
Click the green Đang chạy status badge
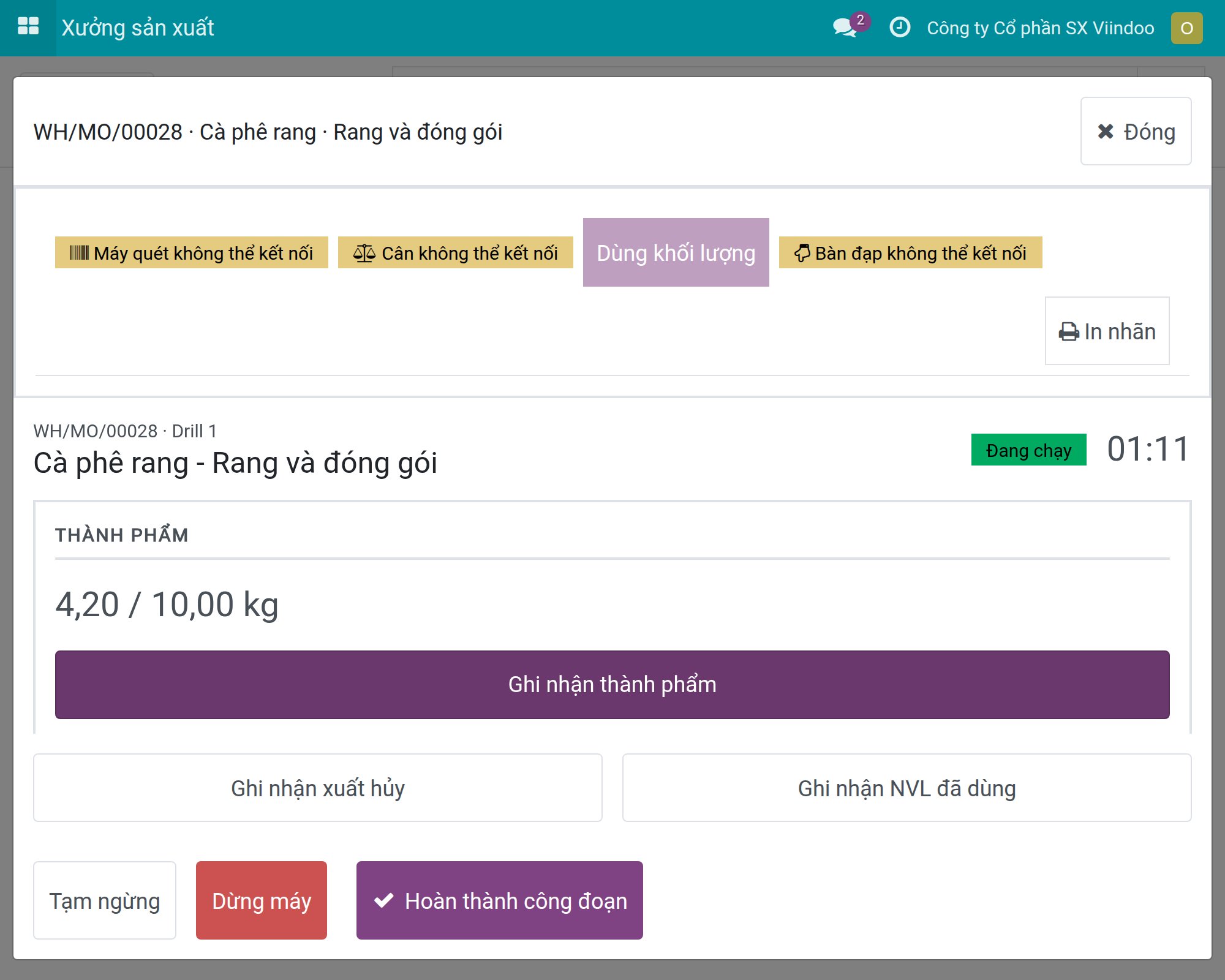[1028, 450]
